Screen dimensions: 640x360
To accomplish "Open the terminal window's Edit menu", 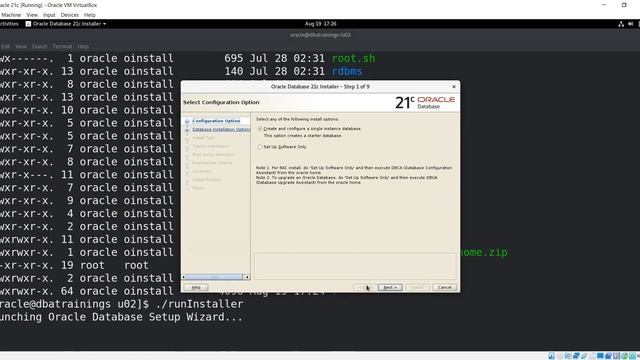I will (x=5, y=47).
